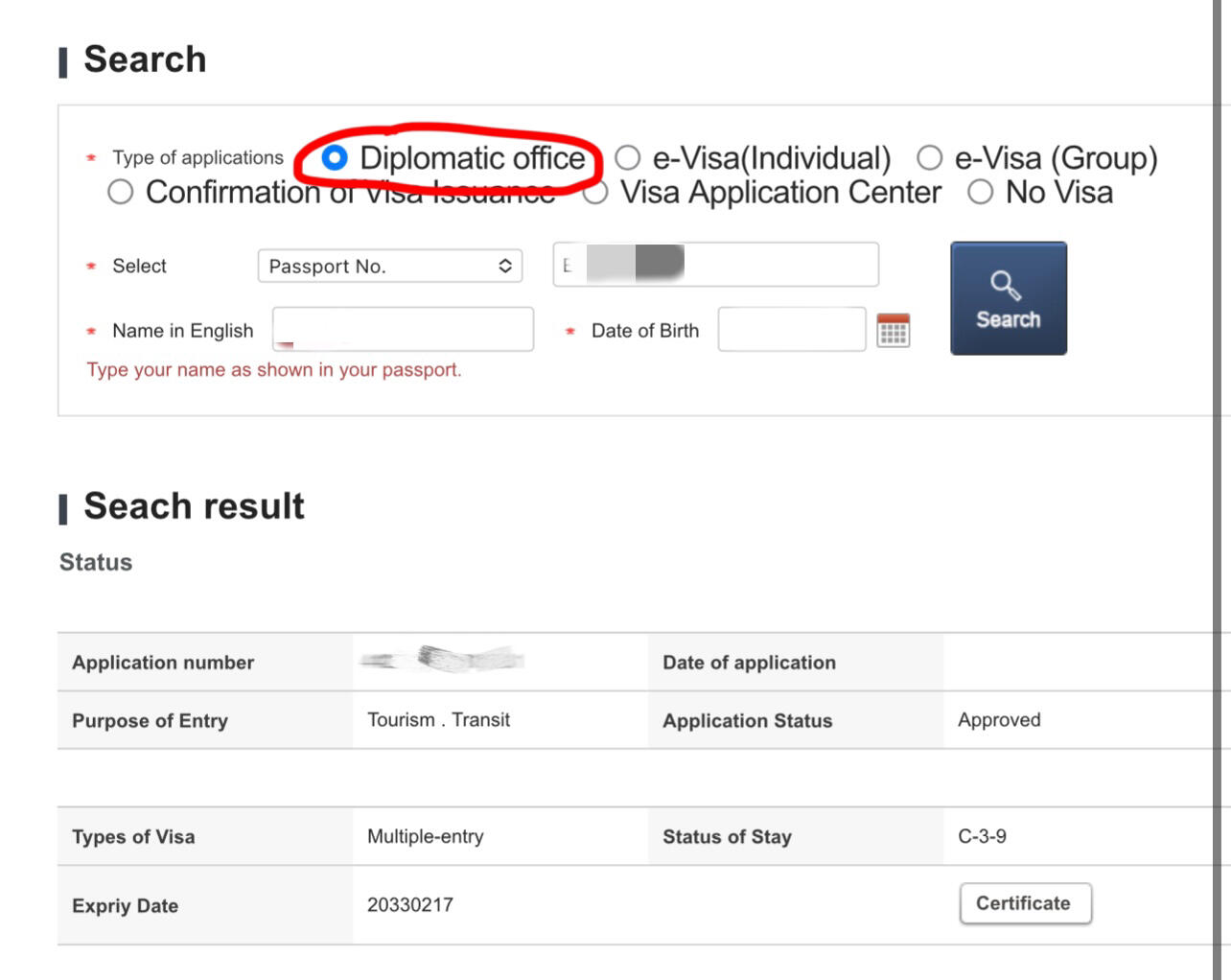Select Confirmation of Visa Issuance option
1231x980 pixels.
coord(121,192)
